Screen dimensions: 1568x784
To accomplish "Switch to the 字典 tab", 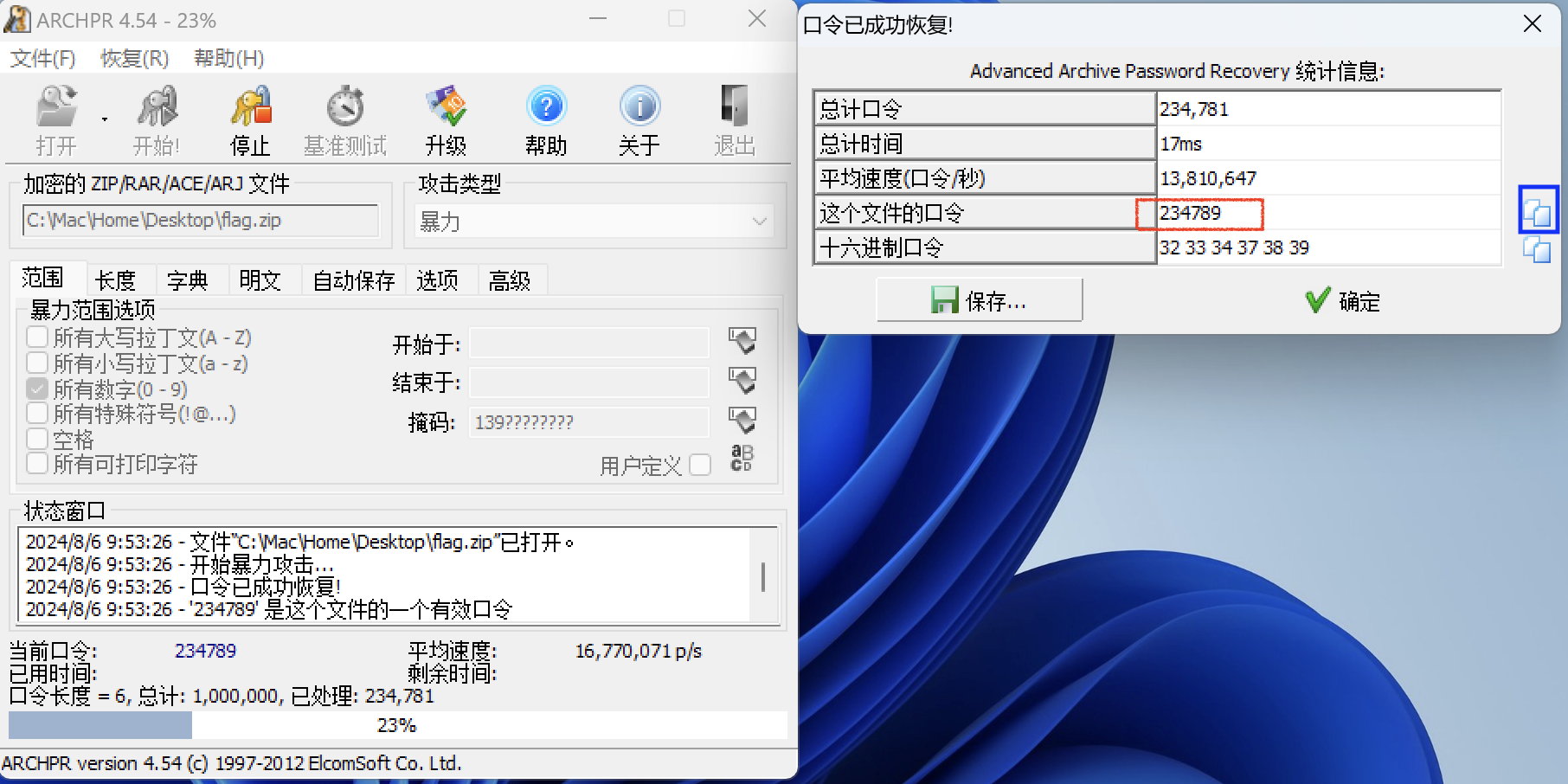I will (188, 280).
